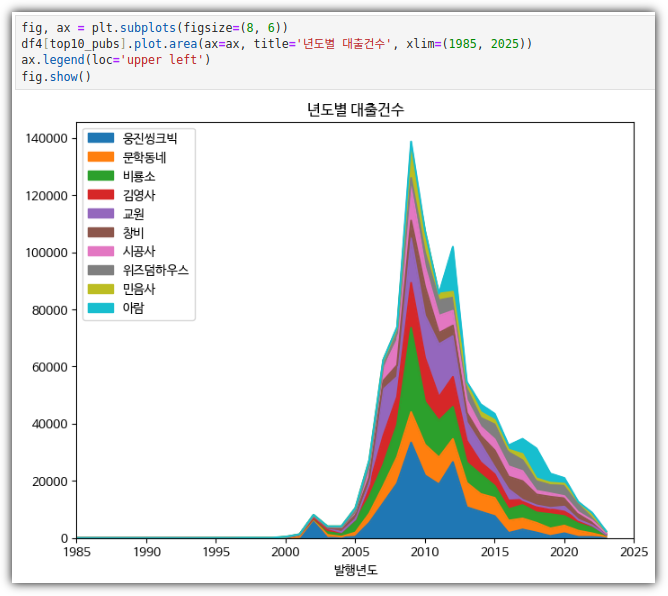Click the x-axis tick 2015
The image size is (668, 596).
click(495, 552)
